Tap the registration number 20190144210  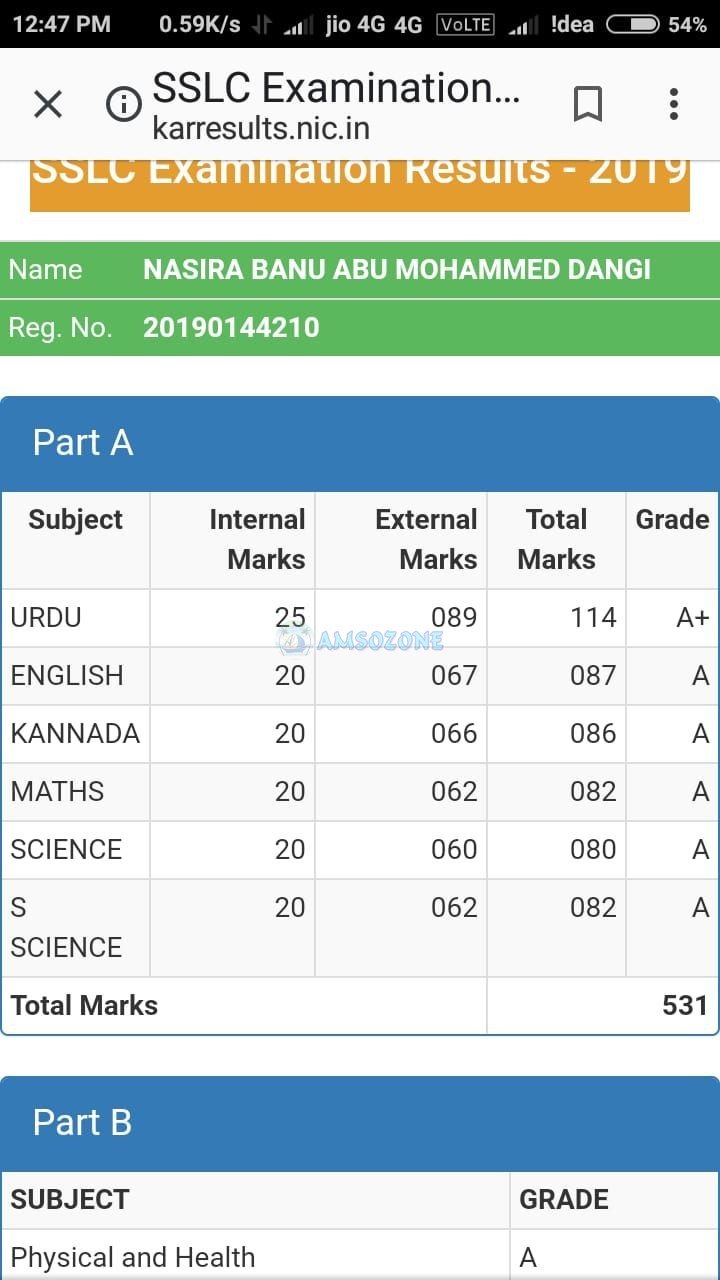pyautogui.click(x=231, y=328)
